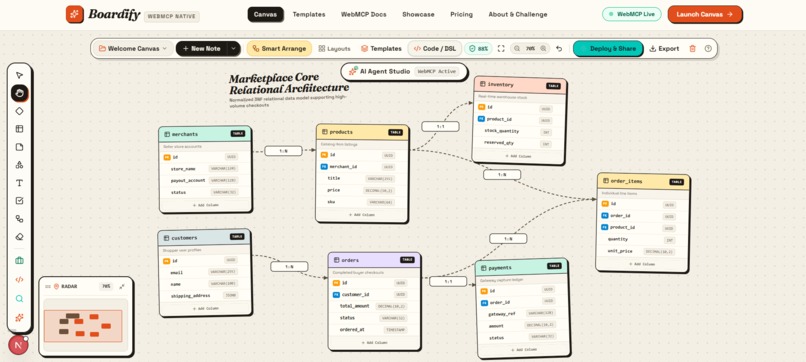Select the pointer arrow tool

point(20,75)
